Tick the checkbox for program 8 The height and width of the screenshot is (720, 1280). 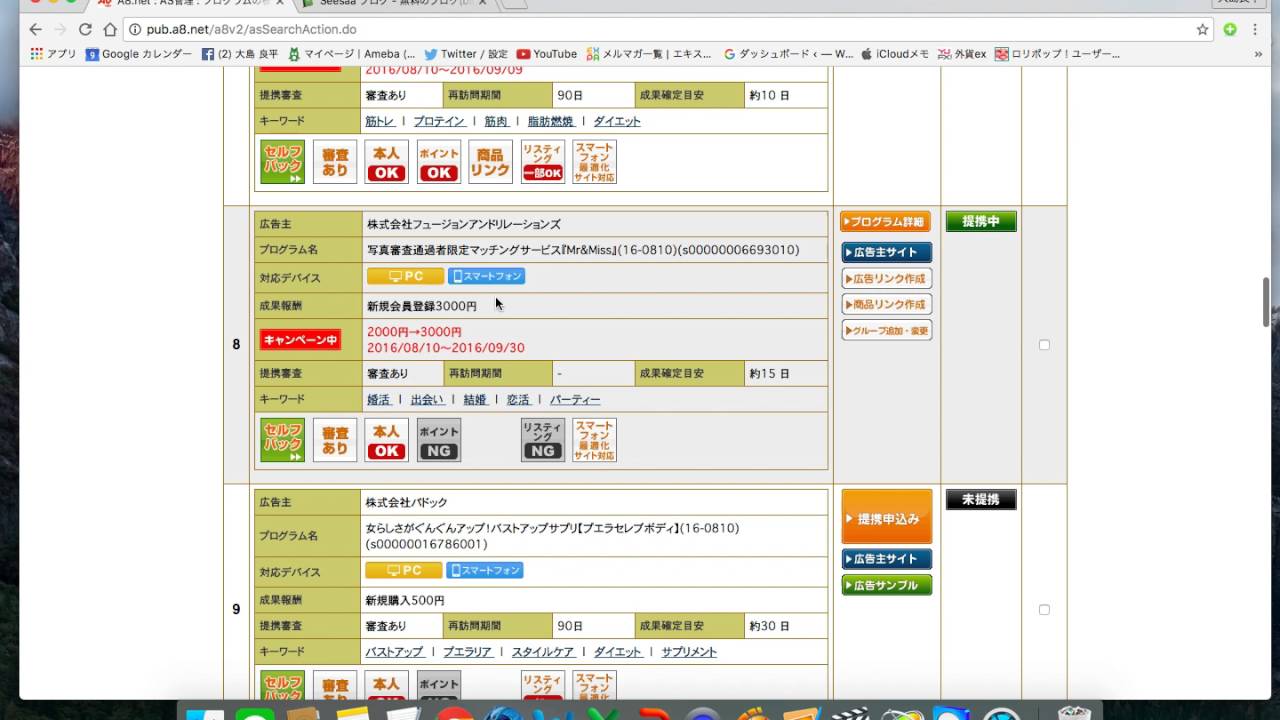click(1044, 345)
